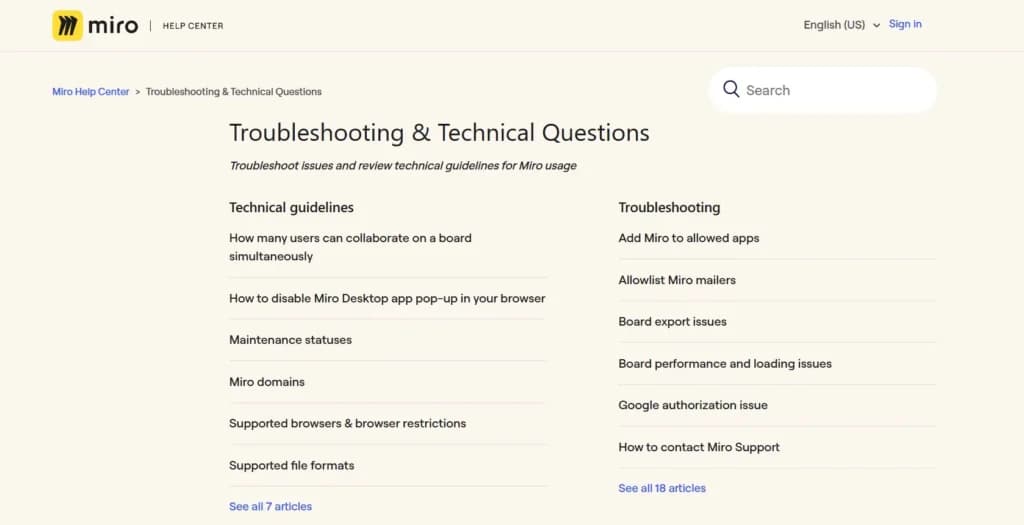Image resolution: width=1024 pixels, height=525 pixels.
Task: Open Supported browsers & browser restrictions article
Action: [347, 423]
